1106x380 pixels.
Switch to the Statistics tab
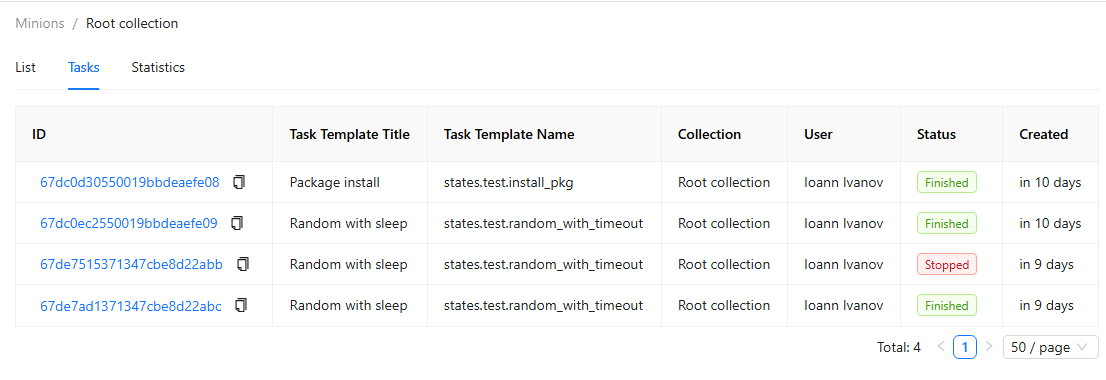158,68
